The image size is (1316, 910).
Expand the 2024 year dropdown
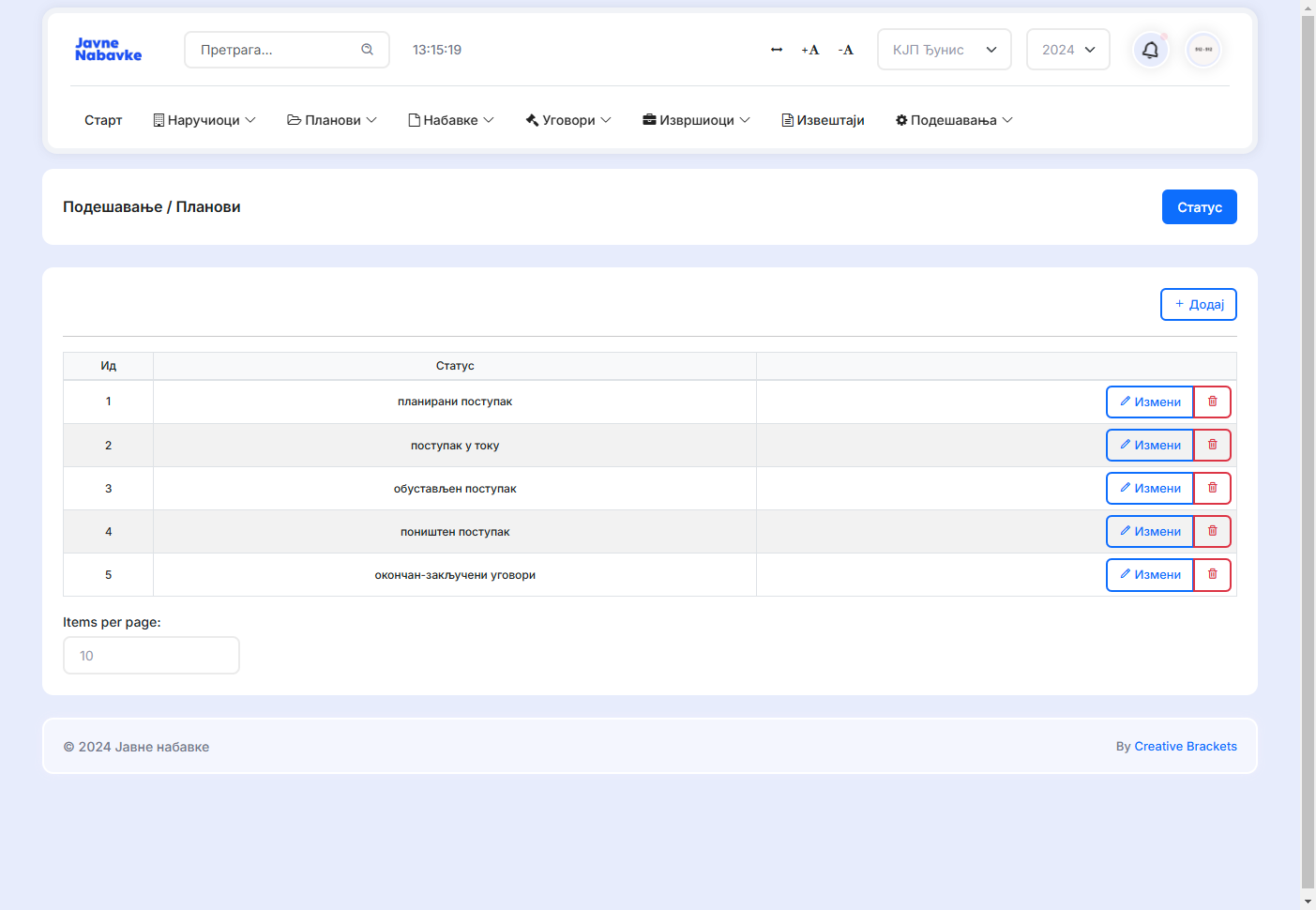[1067, 50]
